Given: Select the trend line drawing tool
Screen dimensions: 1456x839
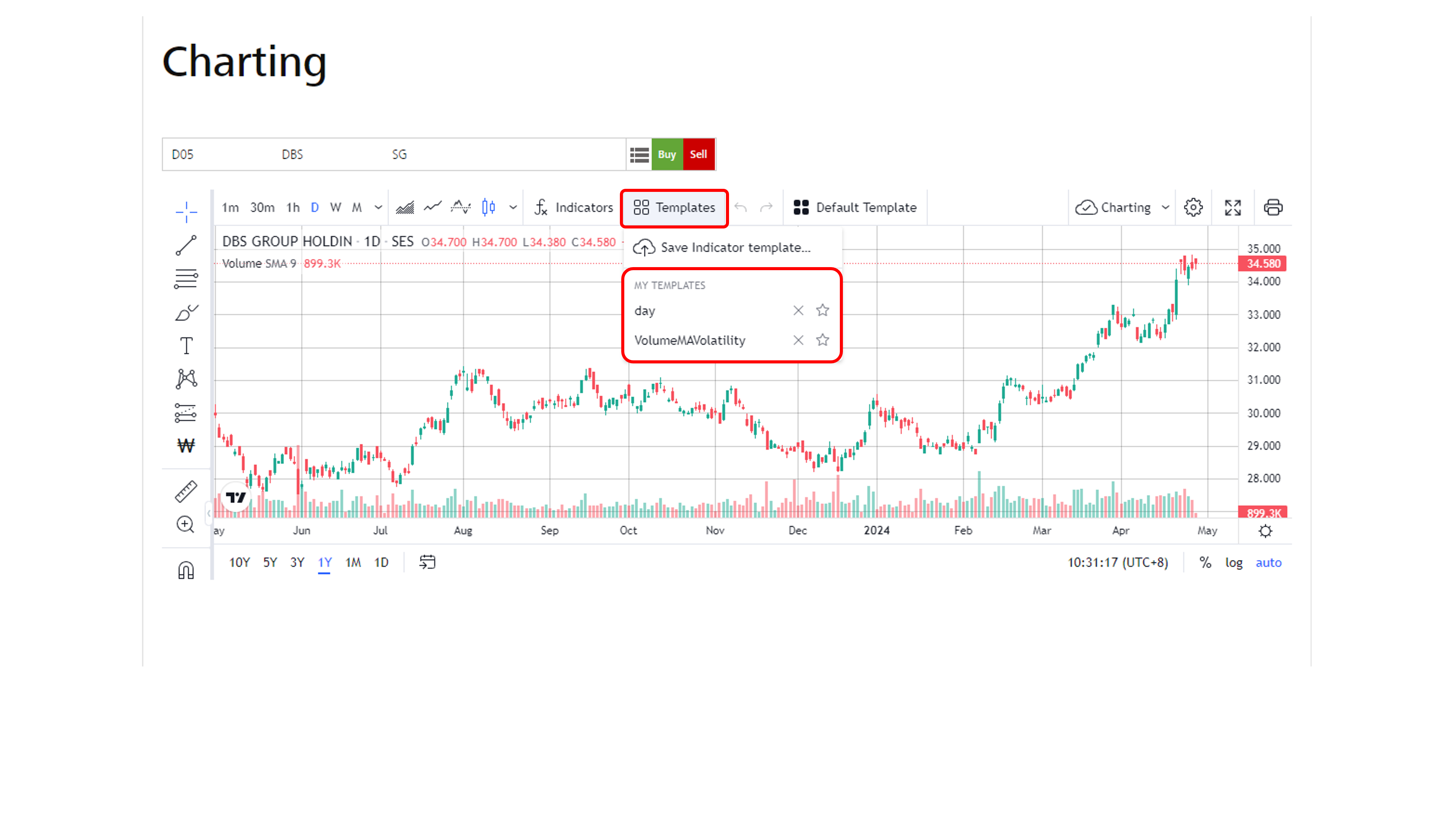Looking at the screenshot, I should [186, 245].
